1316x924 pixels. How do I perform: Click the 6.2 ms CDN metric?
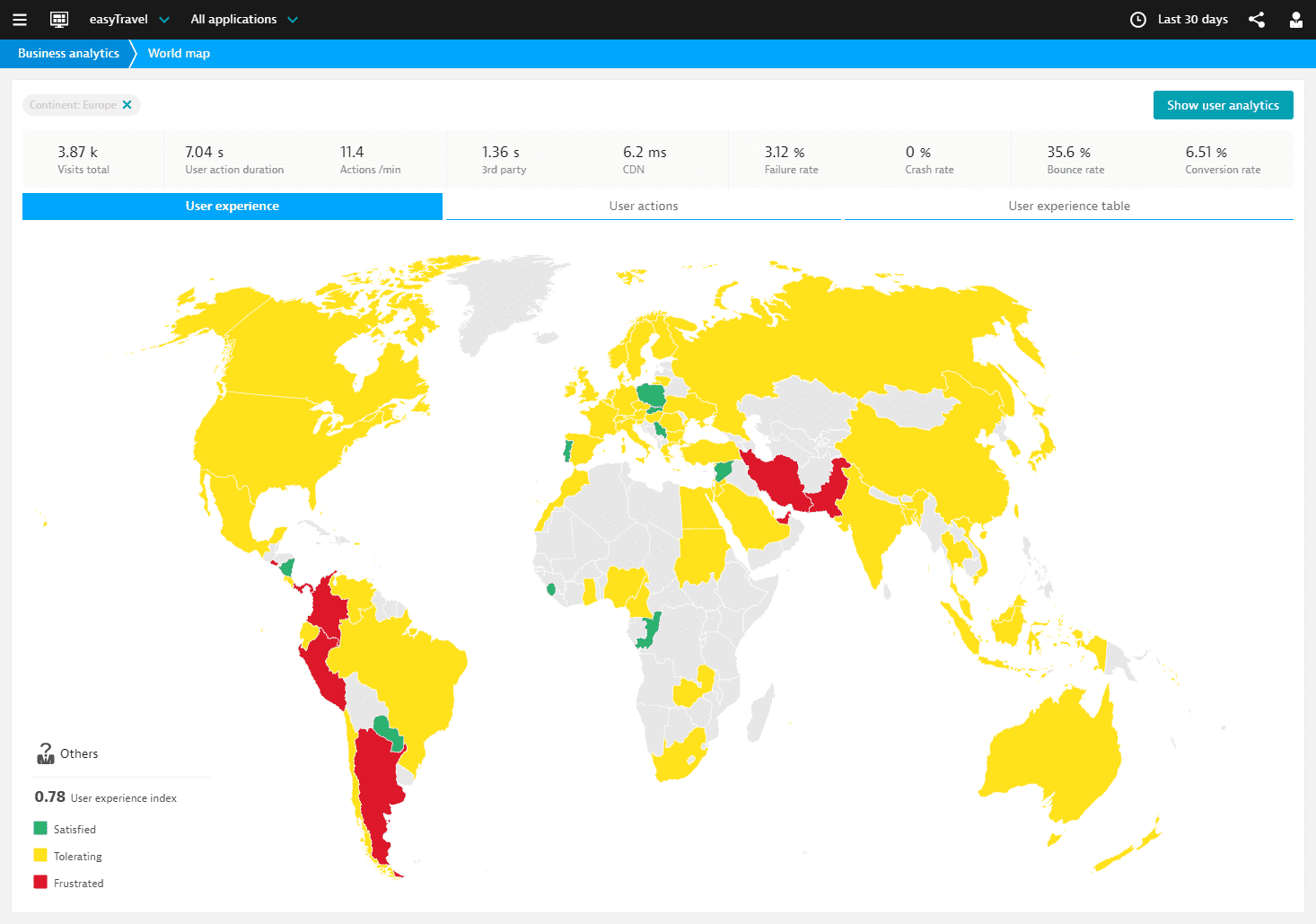[645, 160]
